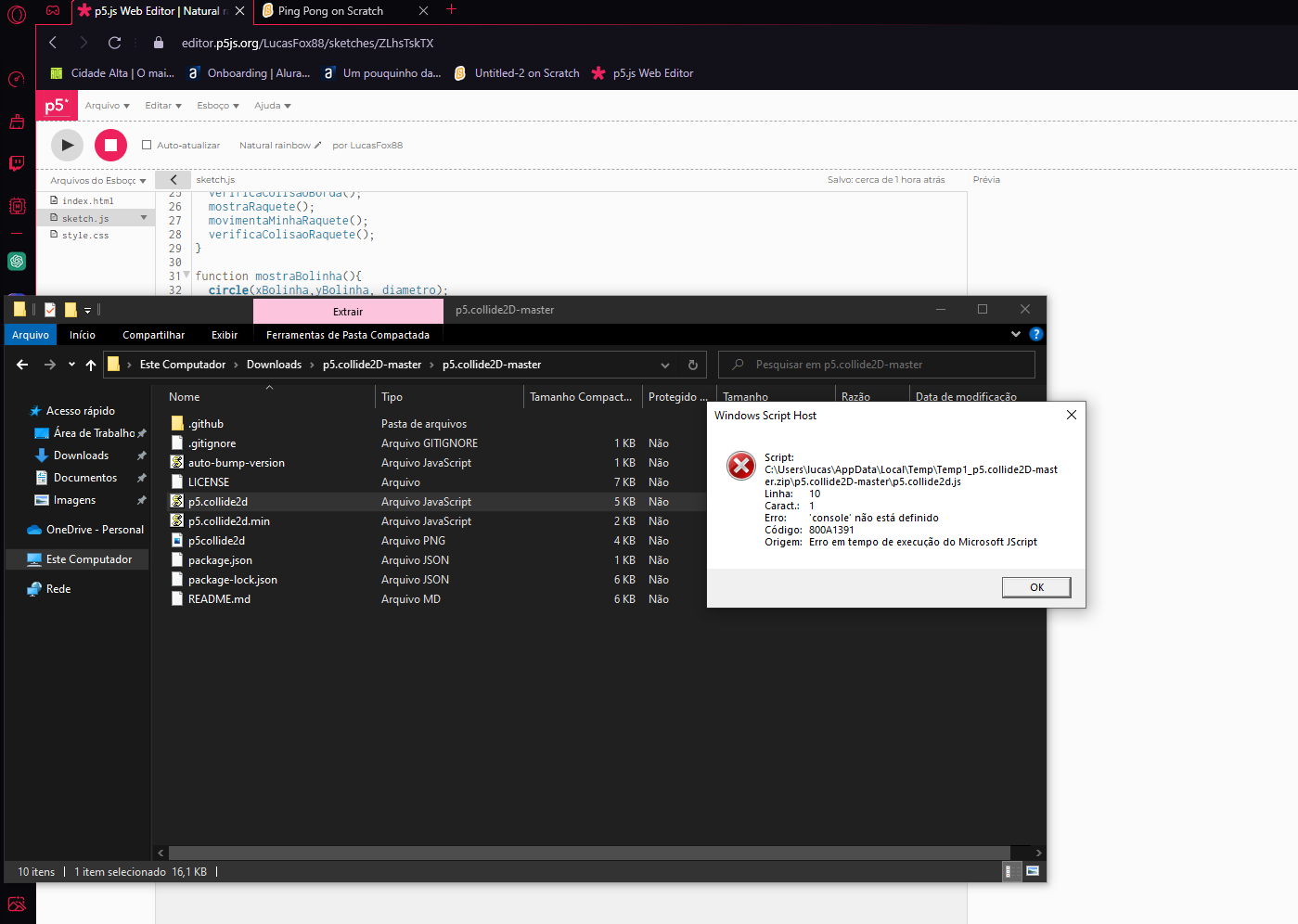Open OneDrive - Personal in sidebar
This screenshot has width=1298, height=924.
pos(95,530)
